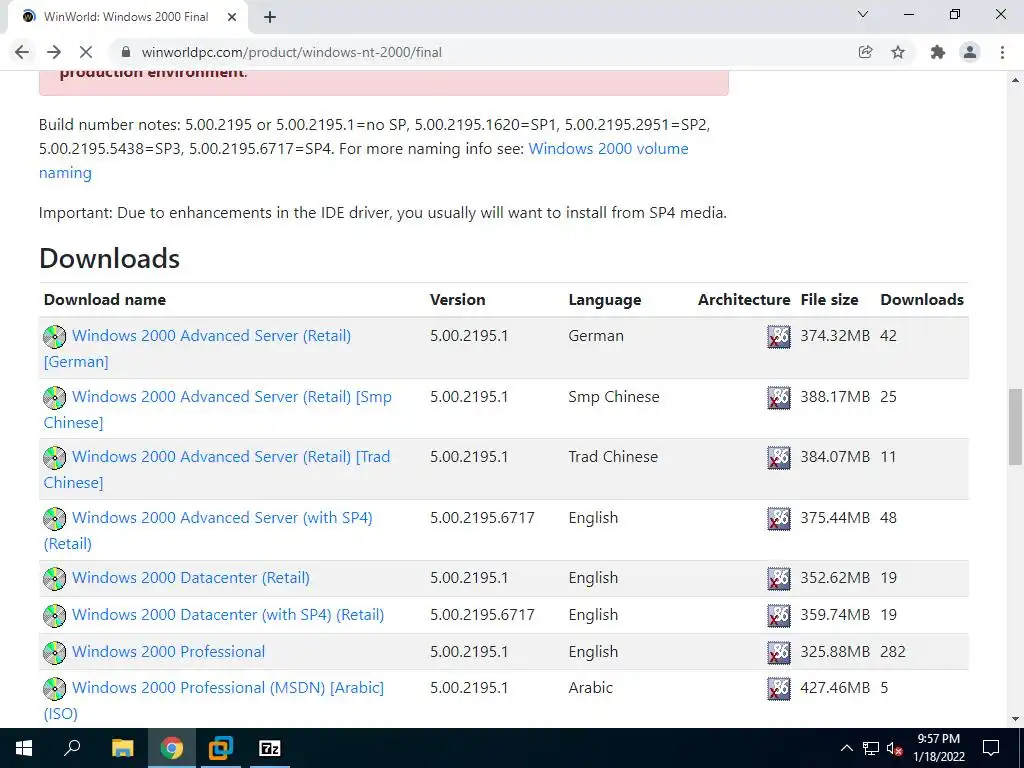Open Windows 2000 volume naming link
This screenshot has height=768, width=1024.
point(608,149)
